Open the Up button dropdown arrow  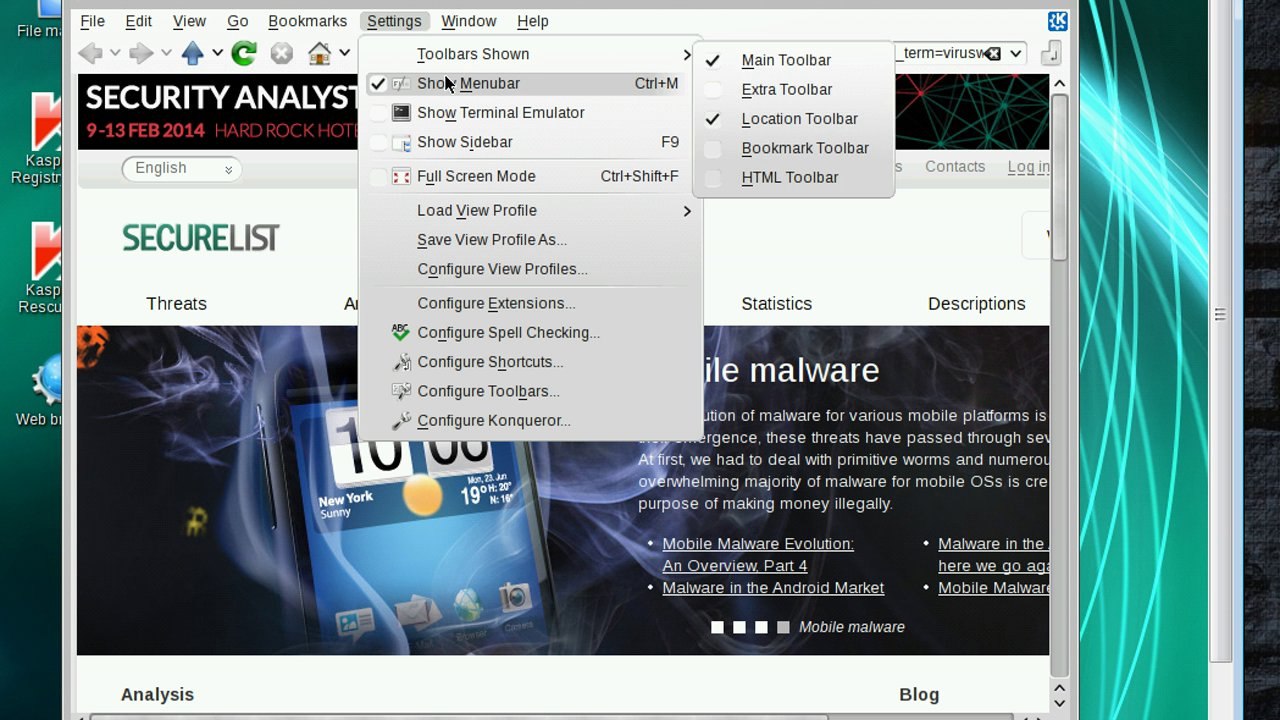[x=216, y=53]
